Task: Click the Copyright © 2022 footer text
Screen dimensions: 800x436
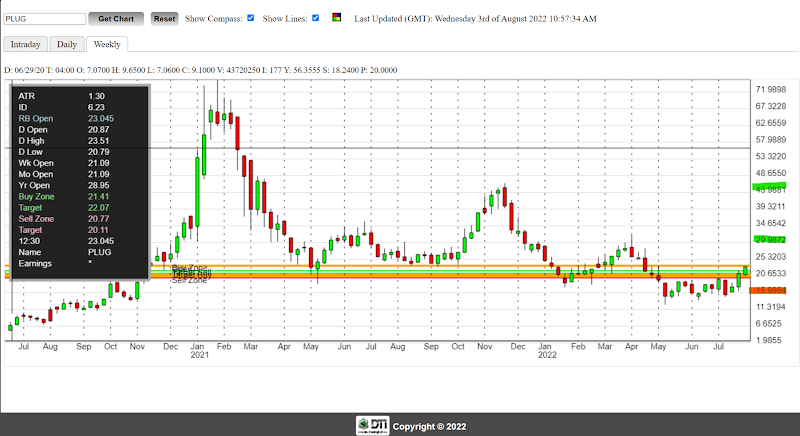Action: pyautogui.click(x=430, y=427)
